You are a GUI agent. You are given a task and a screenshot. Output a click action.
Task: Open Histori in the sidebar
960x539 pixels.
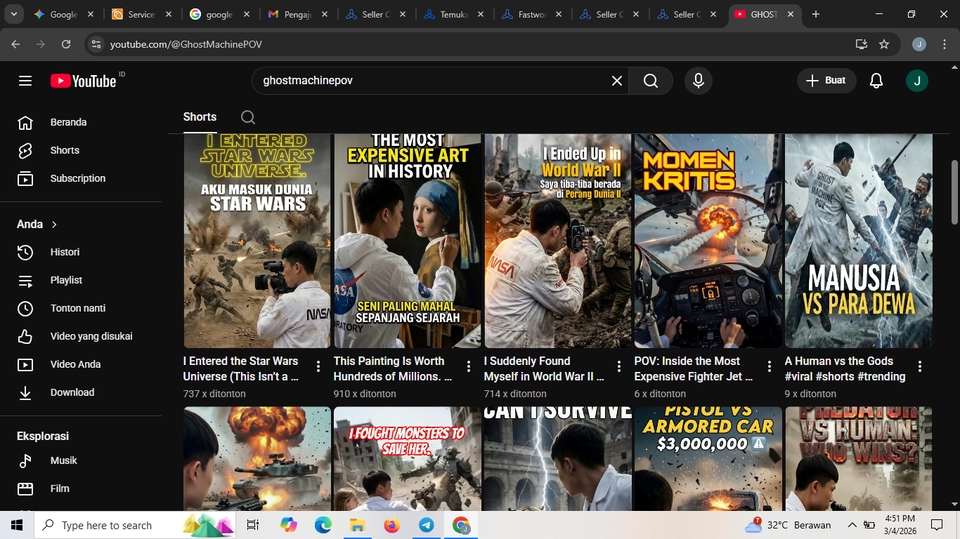click(x=64, y=252)
